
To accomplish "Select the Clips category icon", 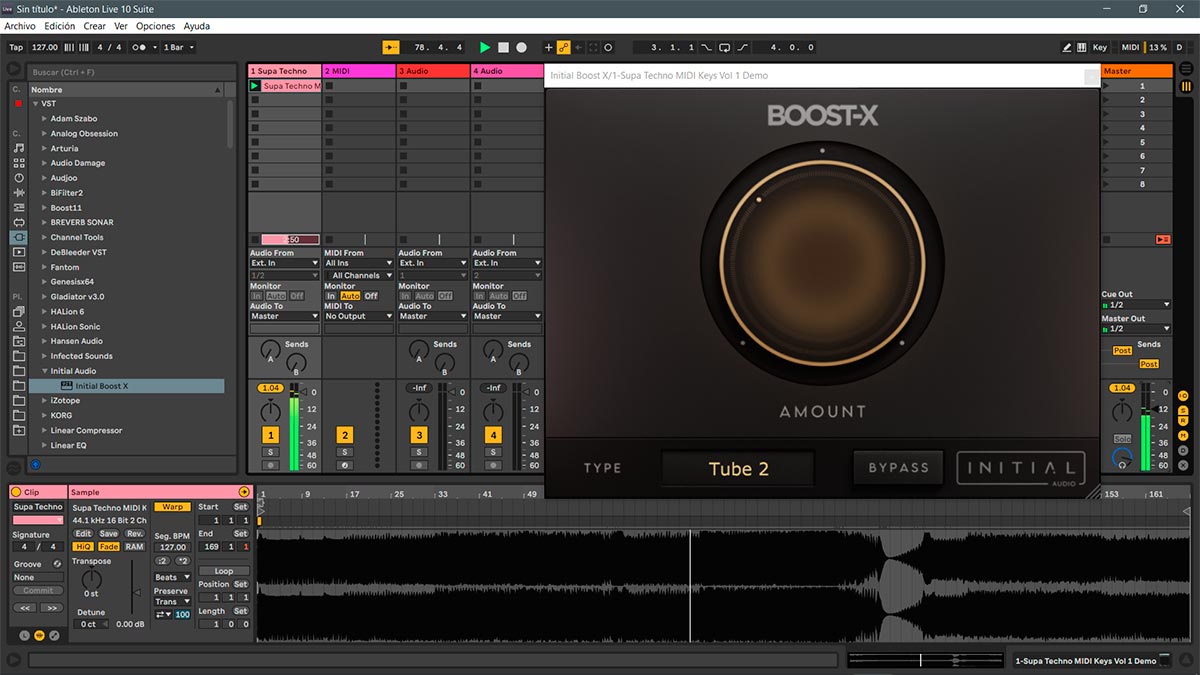I will click(x=18, y=252).
